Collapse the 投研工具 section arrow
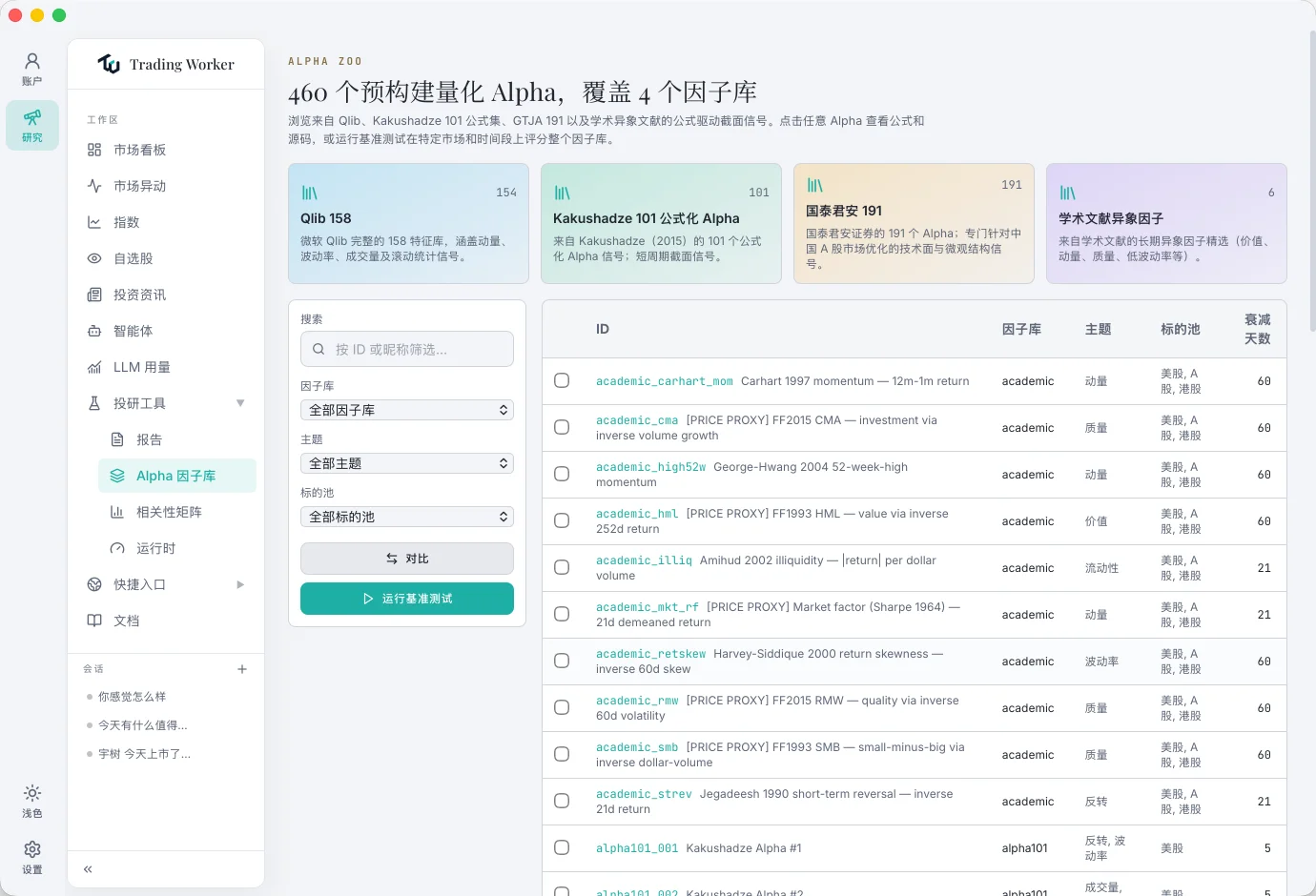 pos(240,403)
